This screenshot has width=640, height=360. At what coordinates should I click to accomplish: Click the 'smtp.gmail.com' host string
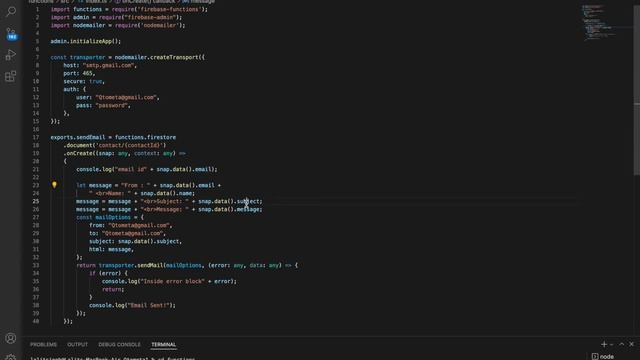(x=108, y=65)
